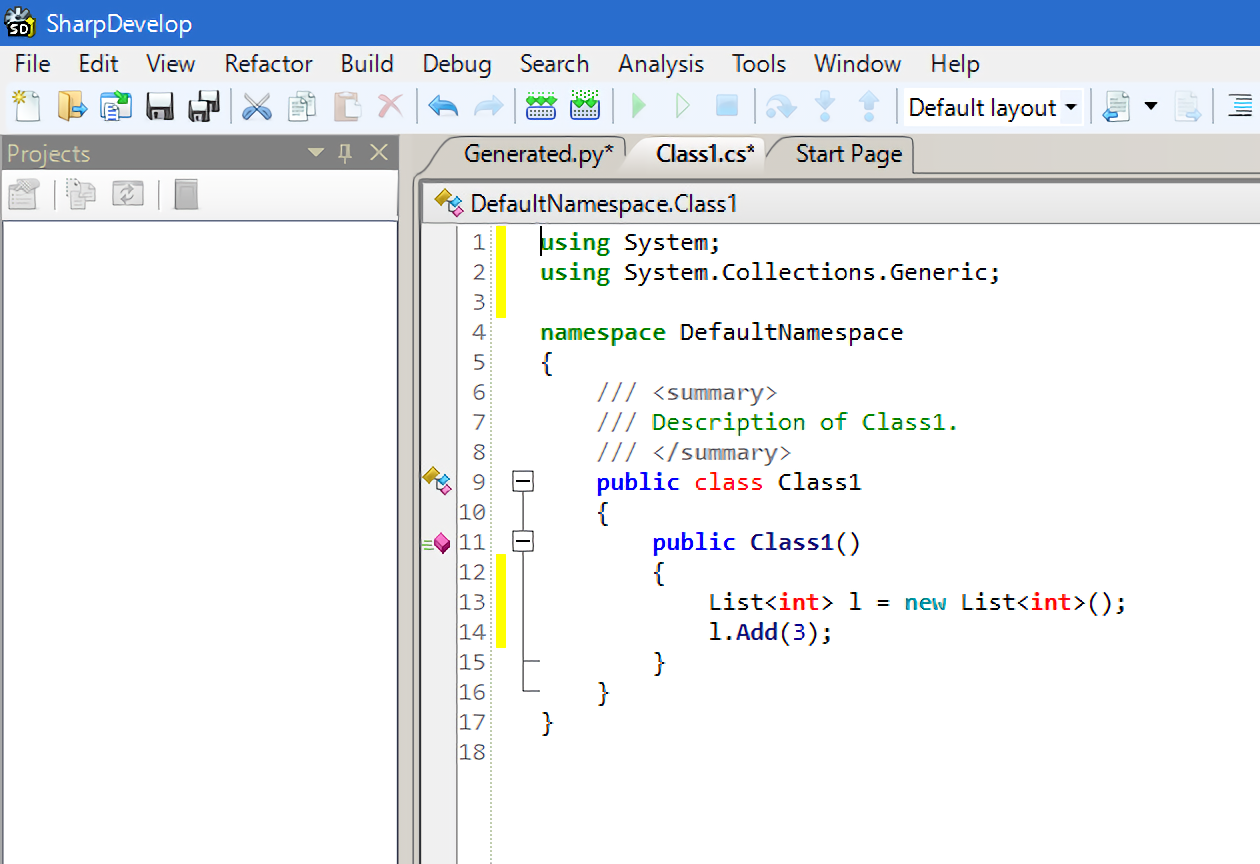1260x864 pixels.
Task: Click the Build Solution icon
Action: [x=540, y=106]
